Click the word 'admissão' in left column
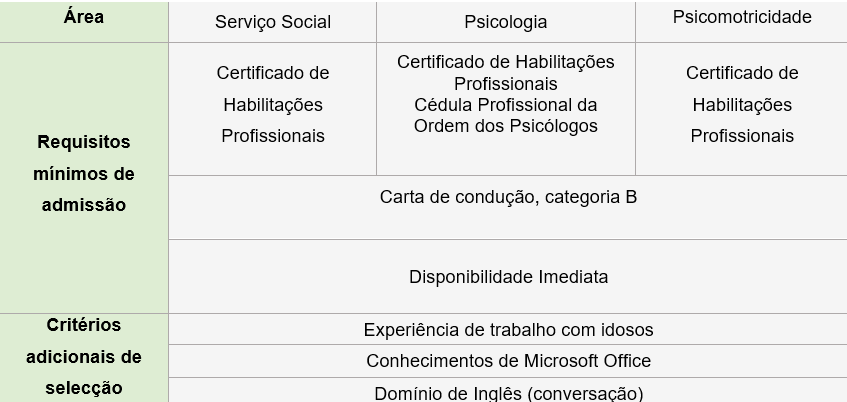The image size is (847, 402). (x=84, y=205)
